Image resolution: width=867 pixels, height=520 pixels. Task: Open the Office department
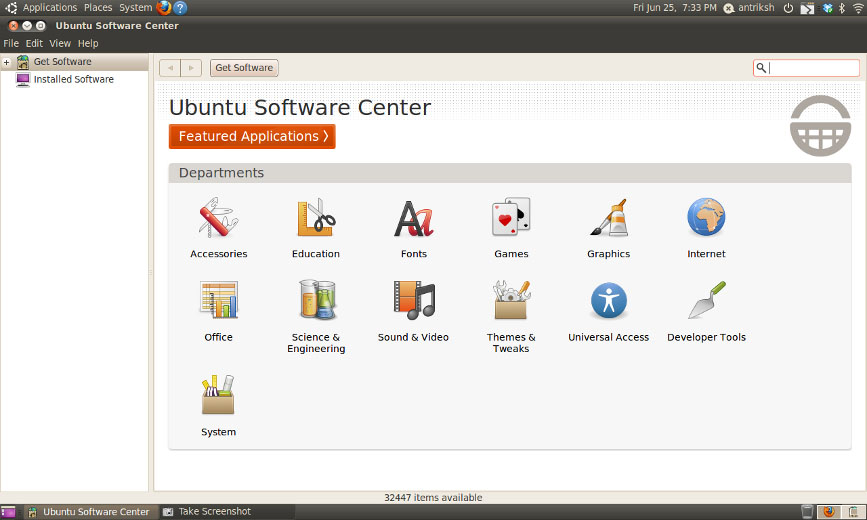(x=218, y=311)
